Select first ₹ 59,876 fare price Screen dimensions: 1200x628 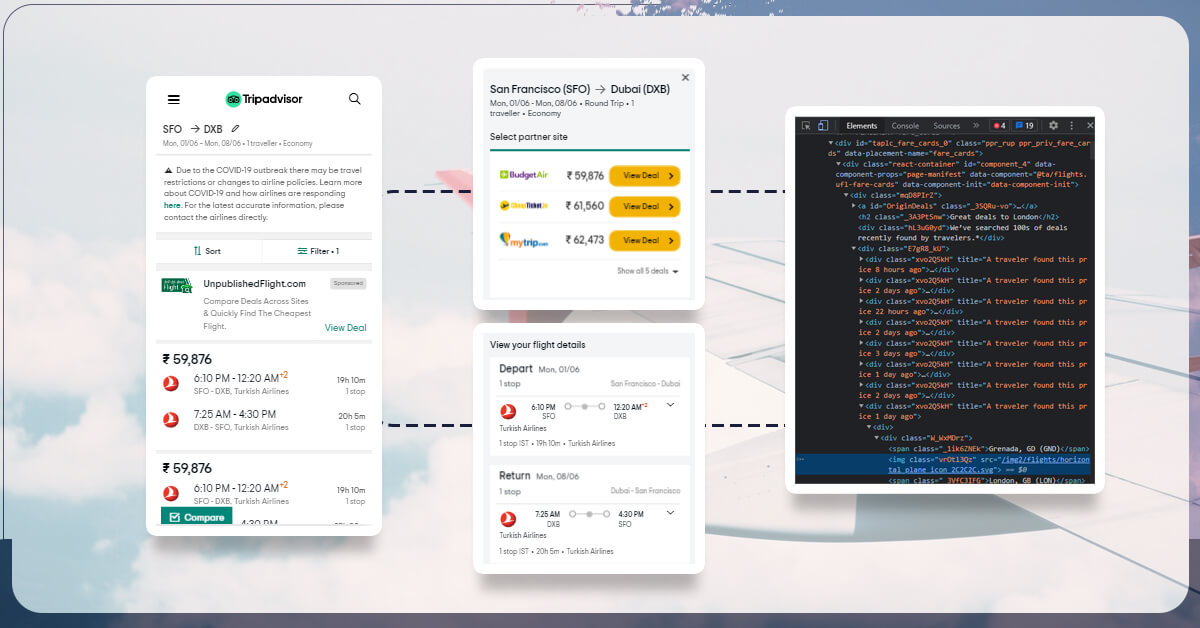pyautogui.click(x=187, y=359)
